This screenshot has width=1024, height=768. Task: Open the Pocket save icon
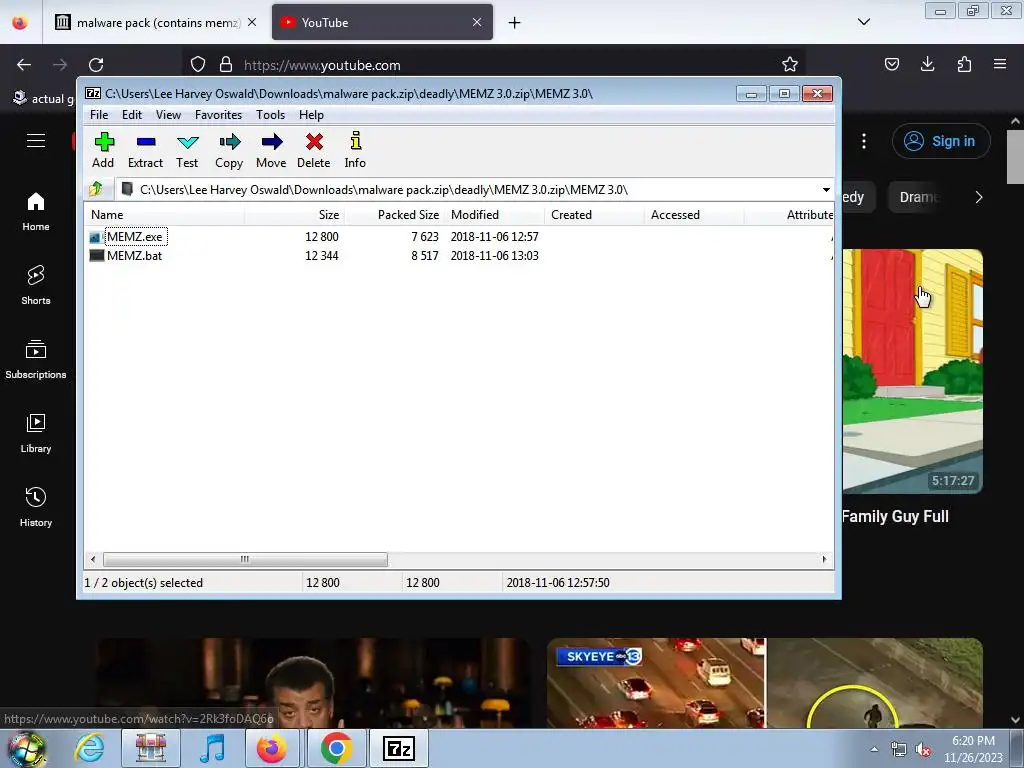pyautogui.click(x=892, y=64)
